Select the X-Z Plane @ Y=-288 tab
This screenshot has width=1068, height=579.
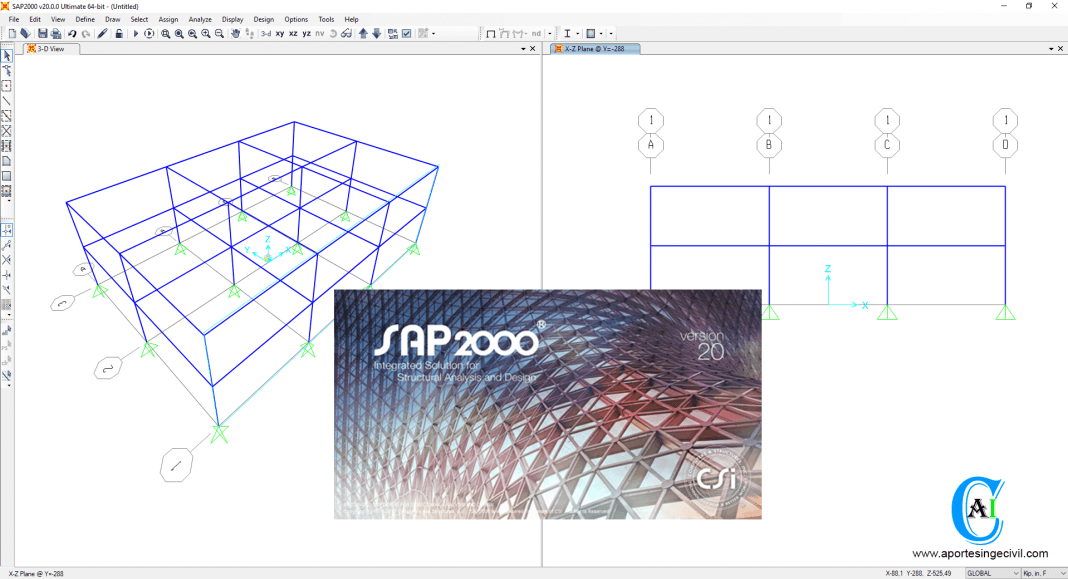[594, 48]
